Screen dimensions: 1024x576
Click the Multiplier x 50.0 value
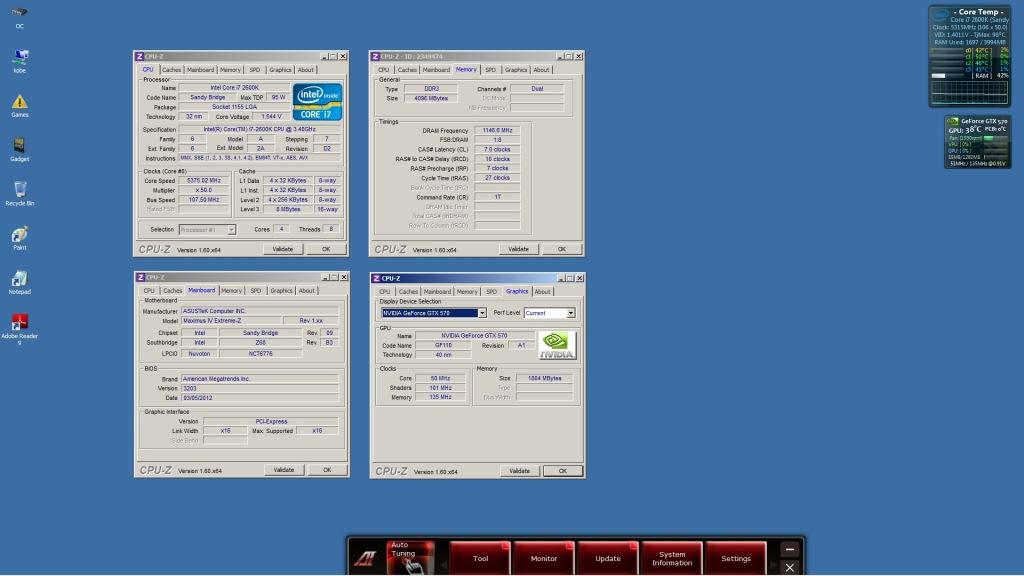click(x=204, y=191)
